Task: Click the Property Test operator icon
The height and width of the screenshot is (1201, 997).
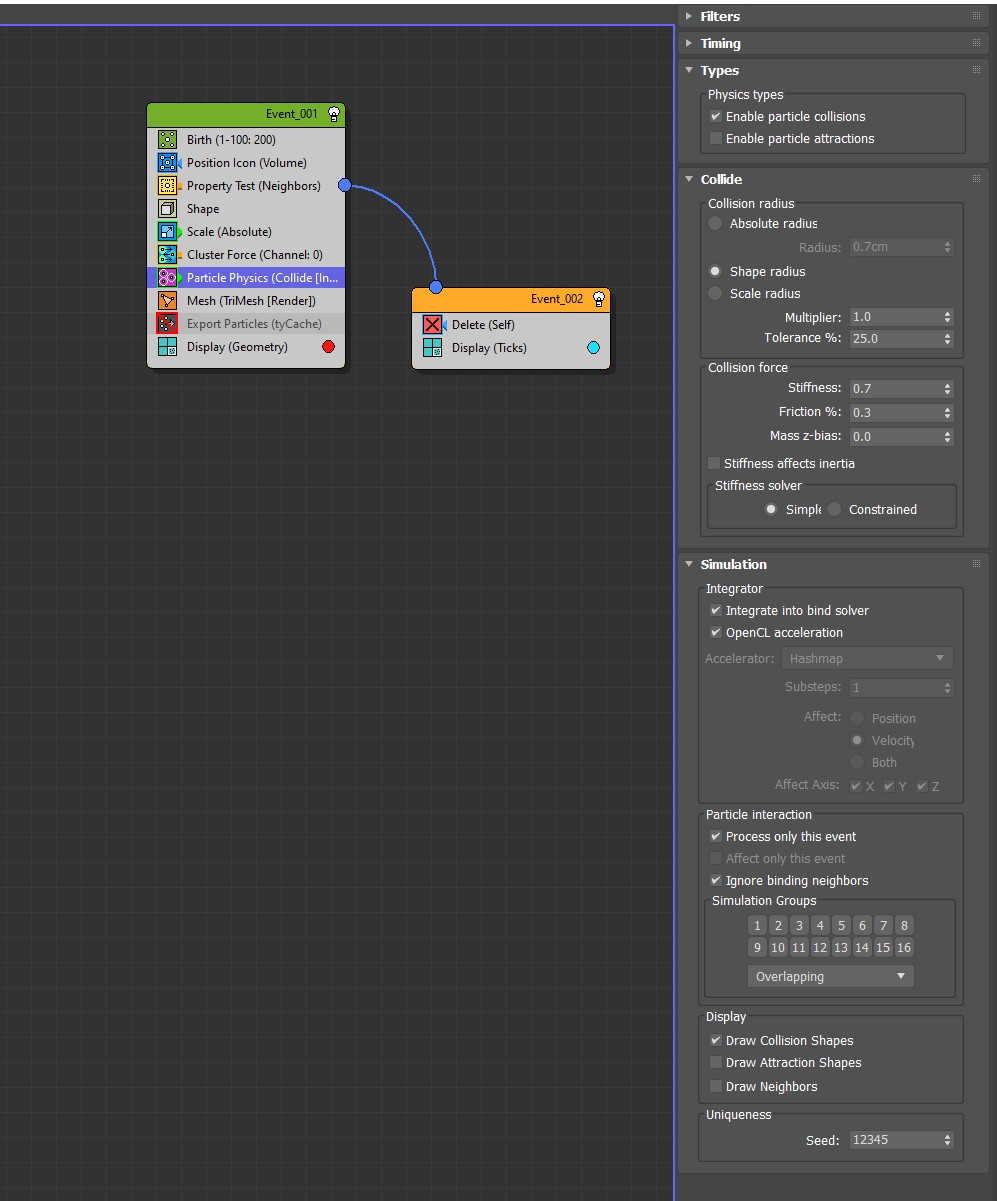Action: 168,186
